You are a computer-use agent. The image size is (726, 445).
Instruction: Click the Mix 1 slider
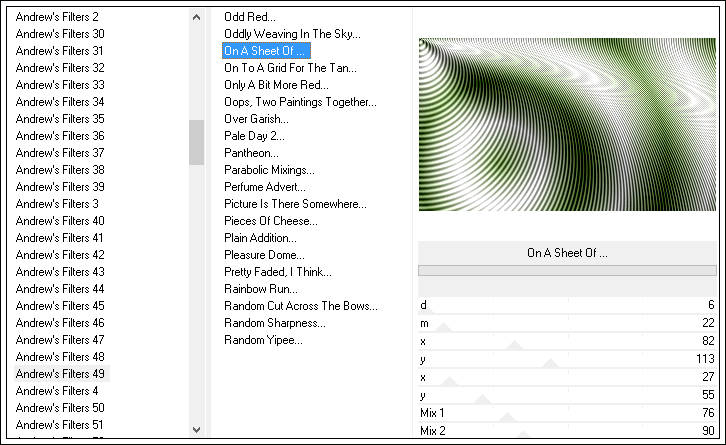(x=567, y=413)
